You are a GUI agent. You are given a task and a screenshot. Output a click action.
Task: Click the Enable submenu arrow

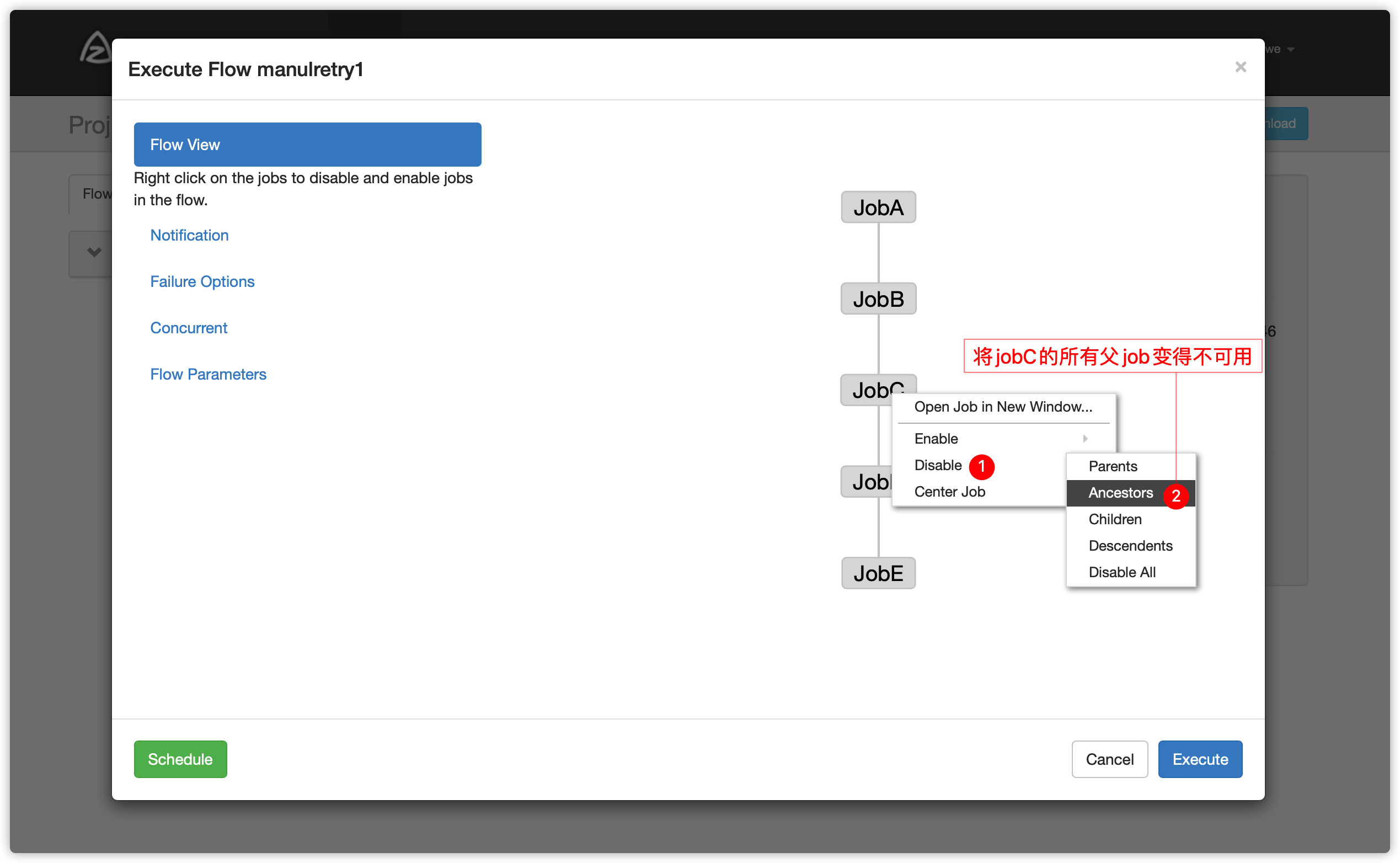point(1085,438)
